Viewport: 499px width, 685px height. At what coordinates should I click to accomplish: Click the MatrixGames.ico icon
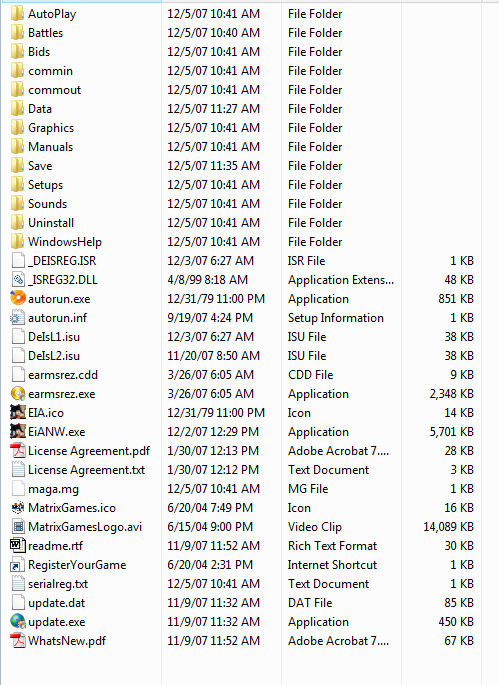point(18,507)
